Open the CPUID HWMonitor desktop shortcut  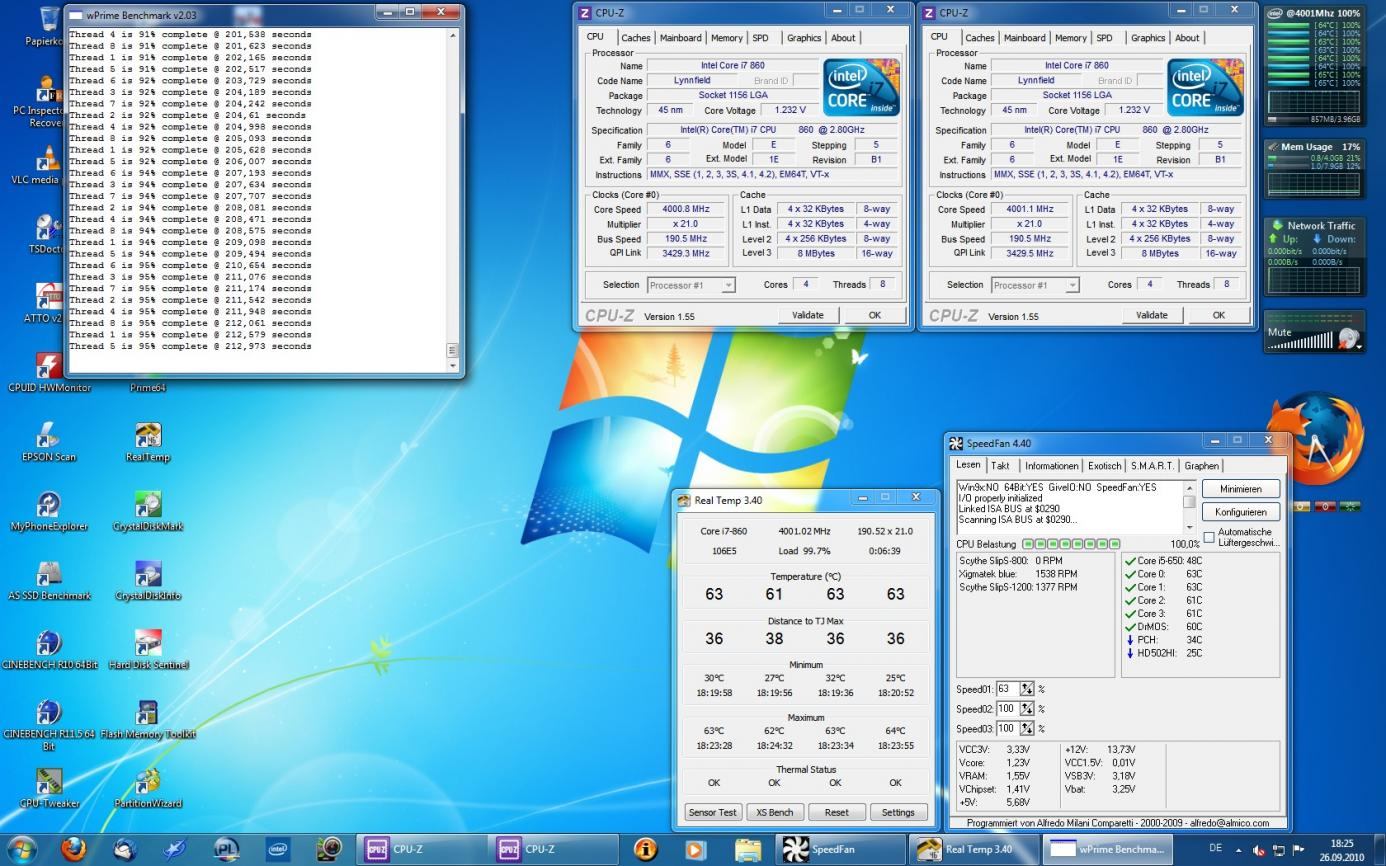pos(48,371)
